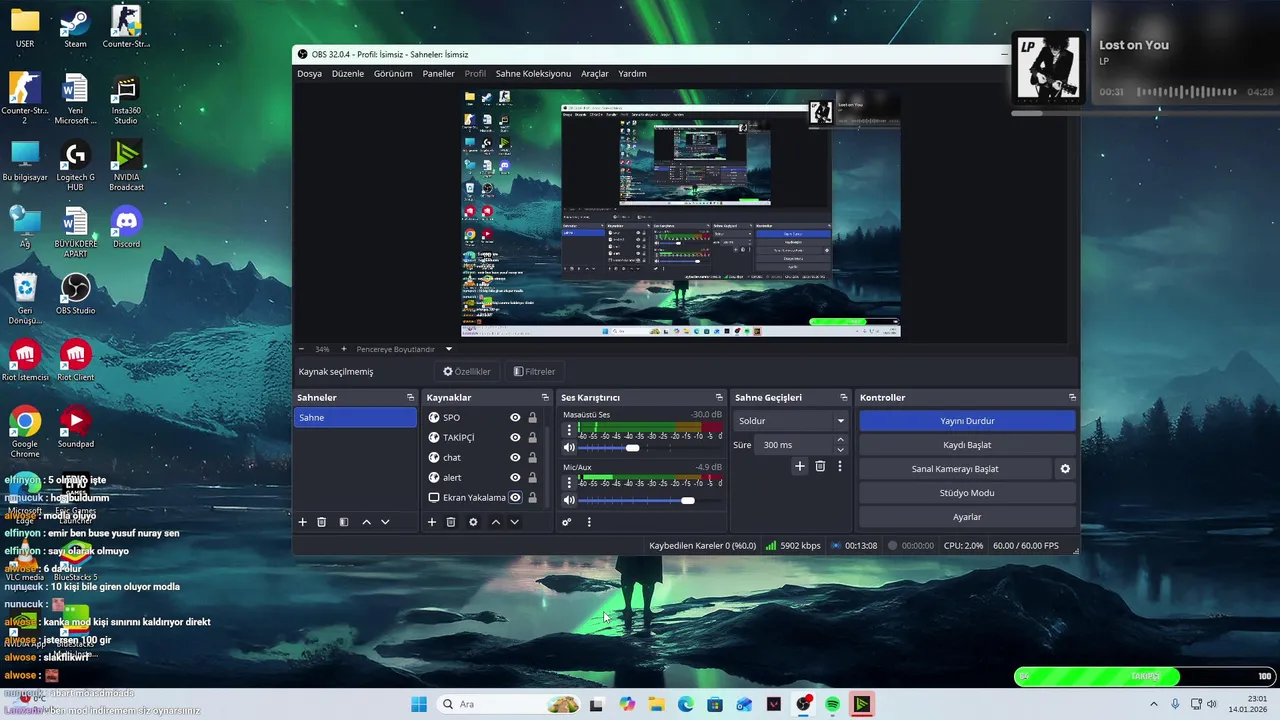Zoom in the preview with the plus icon
Viewport: 1280px width, 720px height.
(x=343, y=349)
